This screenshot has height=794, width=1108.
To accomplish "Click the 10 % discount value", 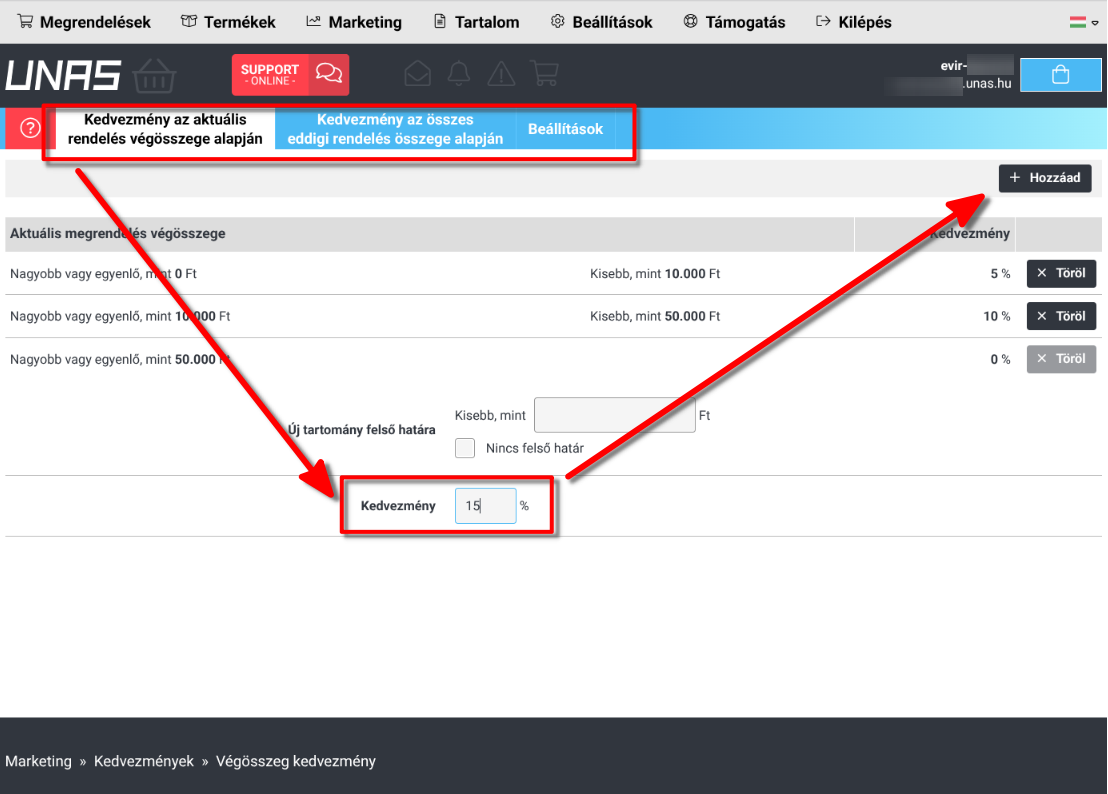I will [x=996, y=316].
